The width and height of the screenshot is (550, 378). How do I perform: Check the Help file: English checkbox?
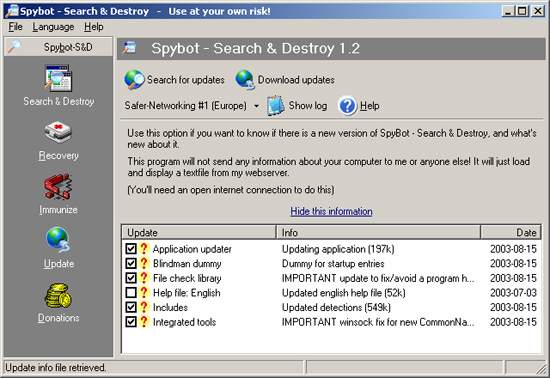131,292
